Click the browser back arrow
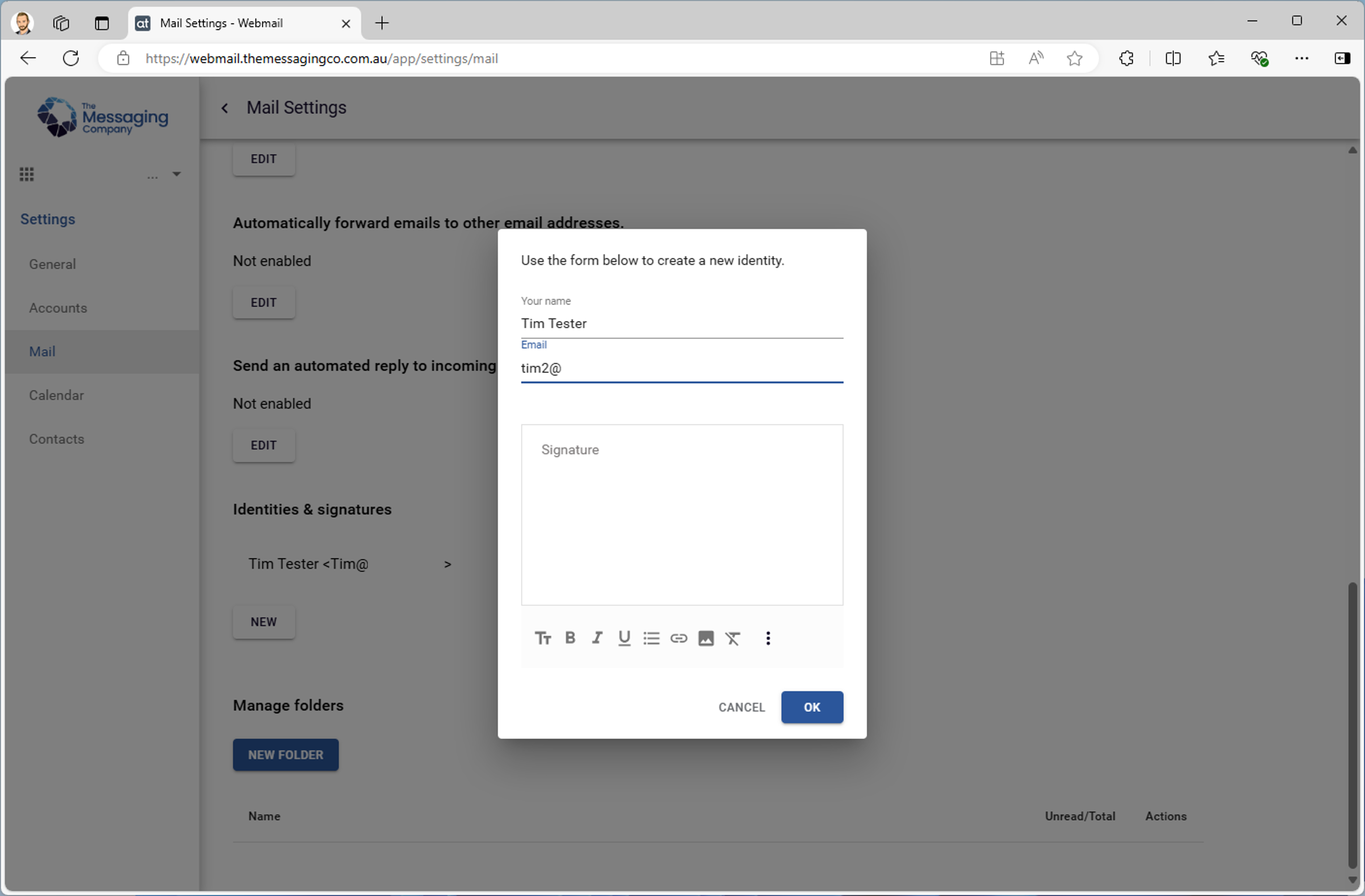The width and height of the screenshot is (1365, 896). (28, 58)
